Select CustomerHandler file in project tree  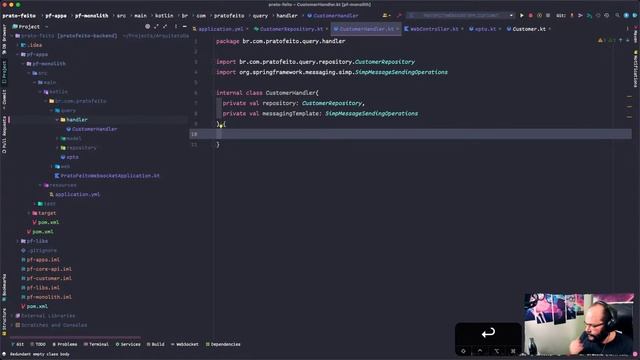click(94, 129)
